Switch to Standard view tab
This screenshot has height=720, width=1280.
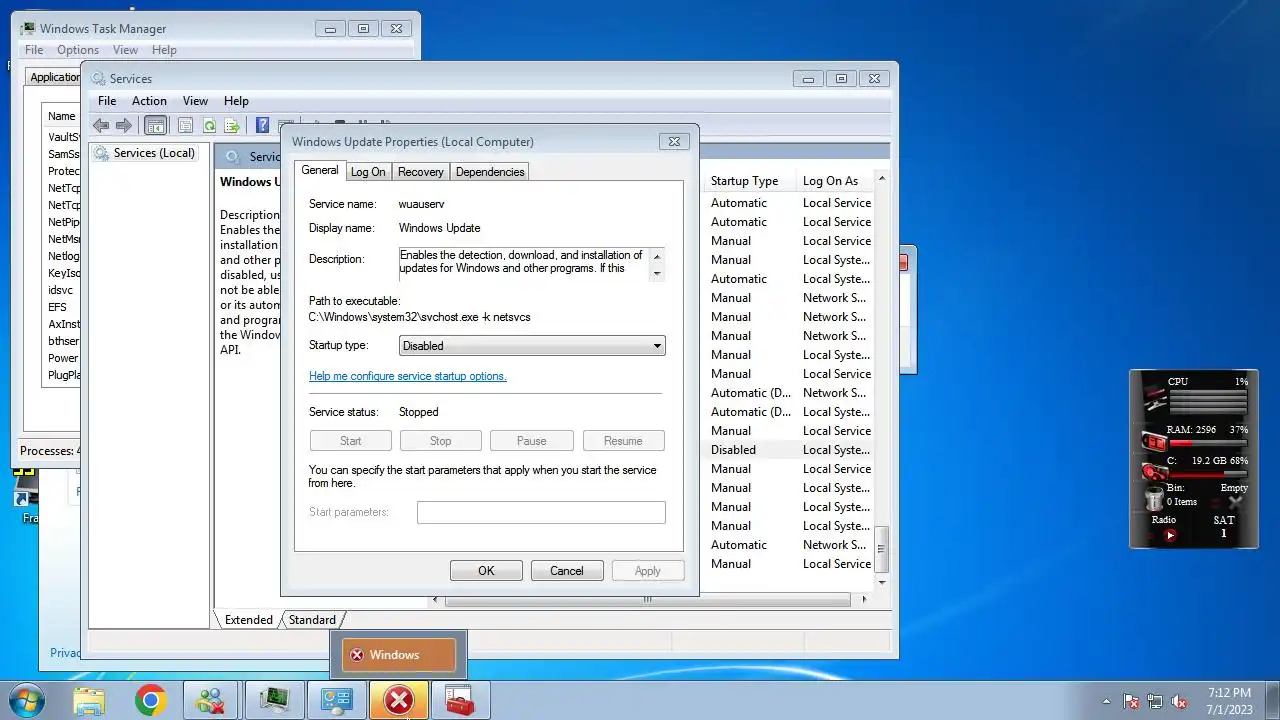coord(312,620)
